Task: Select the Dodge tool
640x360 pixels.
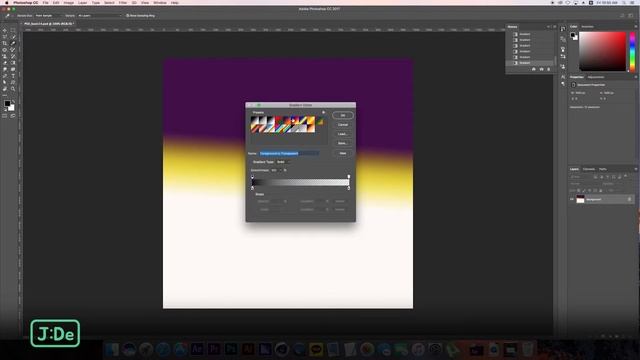Action: click(13, 69)
